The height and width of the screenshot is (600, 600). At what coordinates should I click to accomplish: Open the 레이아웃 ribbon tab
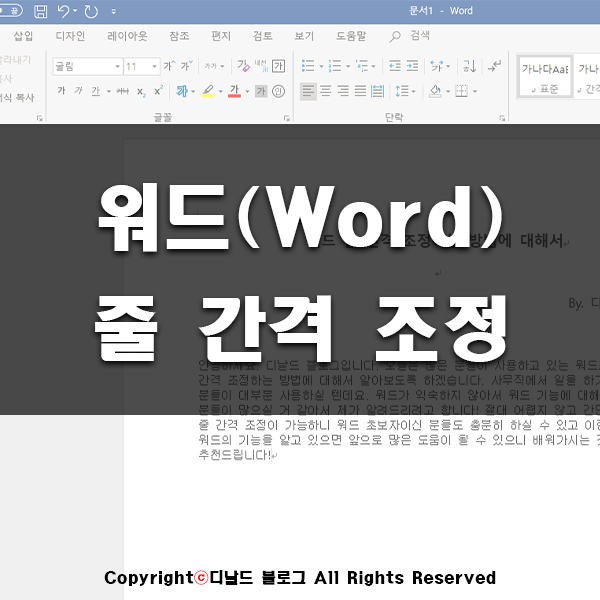[127, 36]
